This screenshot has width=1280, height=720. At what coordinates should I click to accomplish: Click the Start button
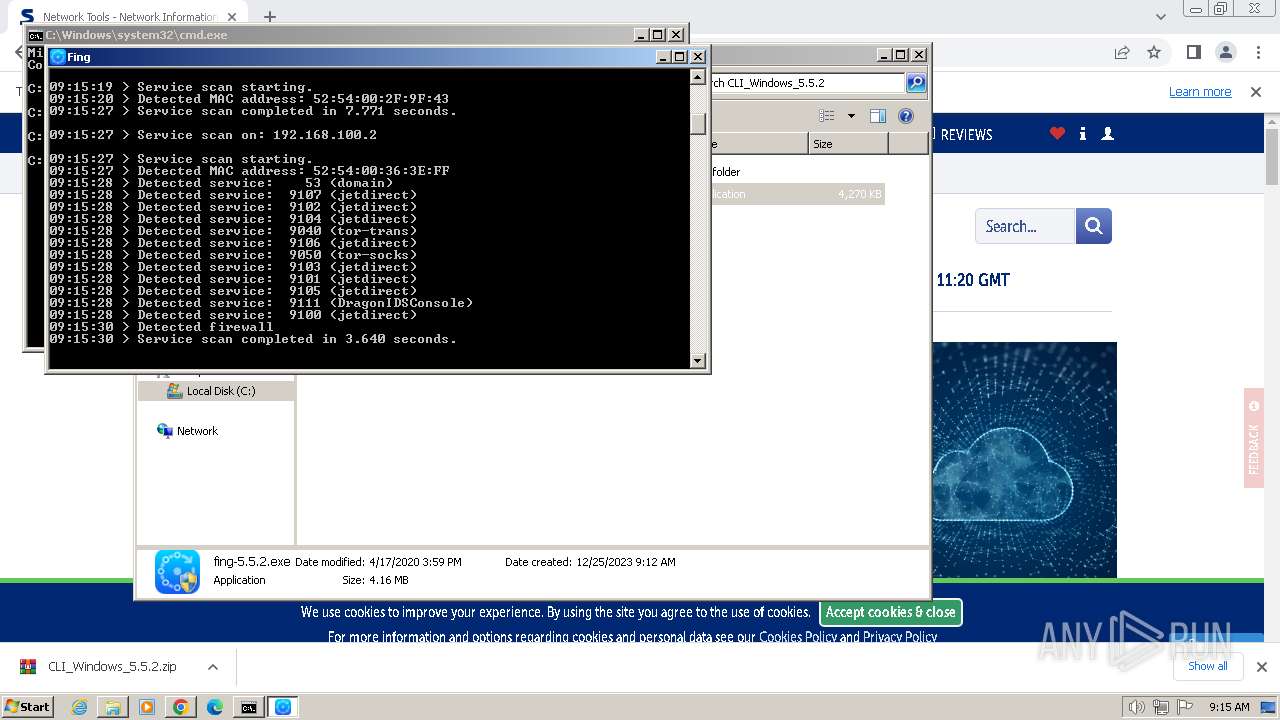(28, 707)
